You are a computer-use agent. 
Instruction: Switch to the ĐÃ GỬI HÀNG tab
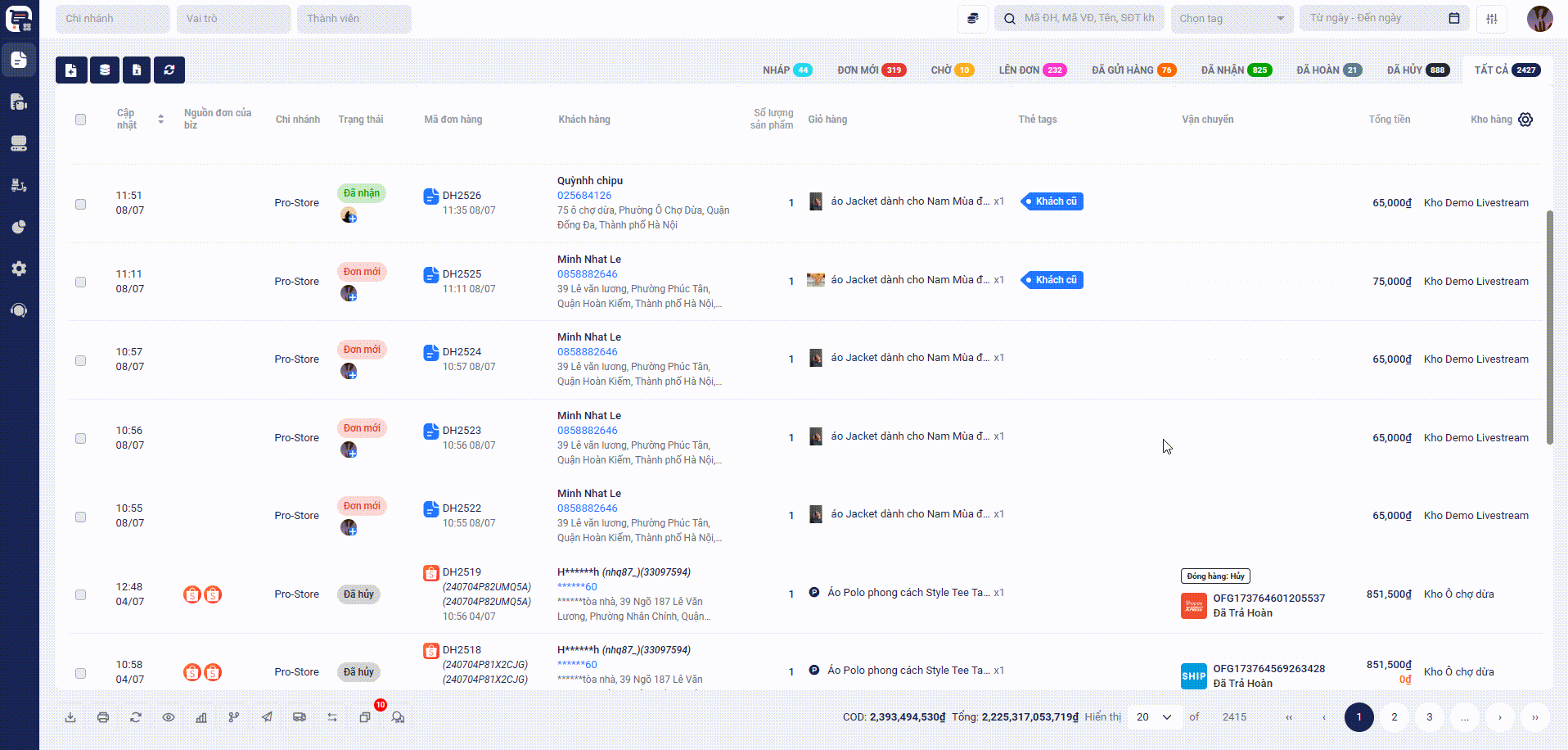(x=1133, y=70)
